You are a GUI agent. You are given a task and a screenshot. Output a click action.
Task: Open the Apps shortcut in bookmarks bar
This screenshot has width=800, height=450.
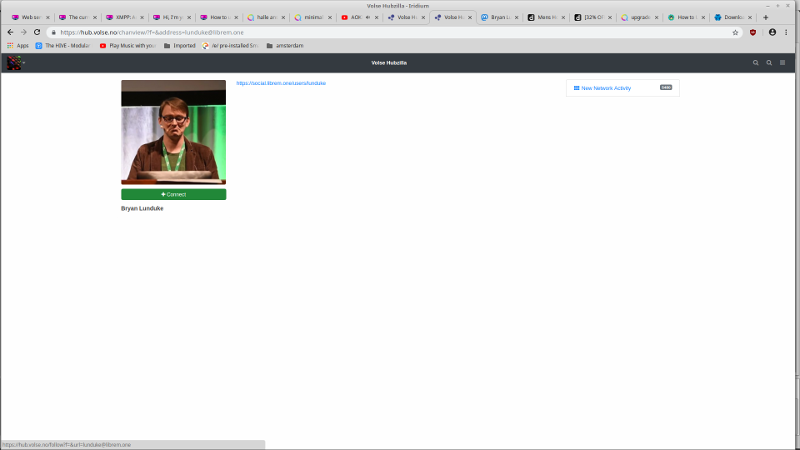click(x=17, y=45)
